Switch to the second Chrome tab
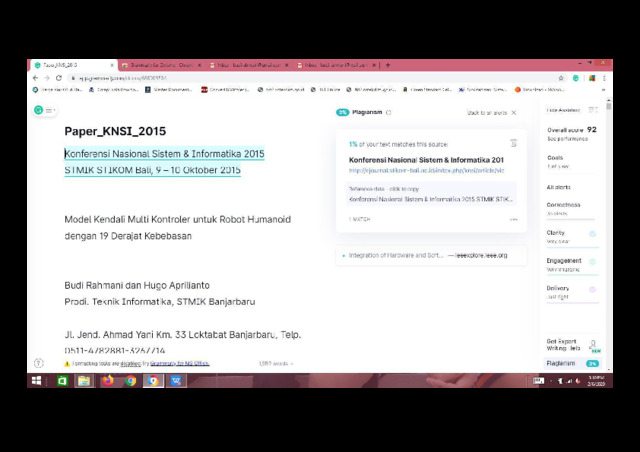 click(x=160, y=65)
